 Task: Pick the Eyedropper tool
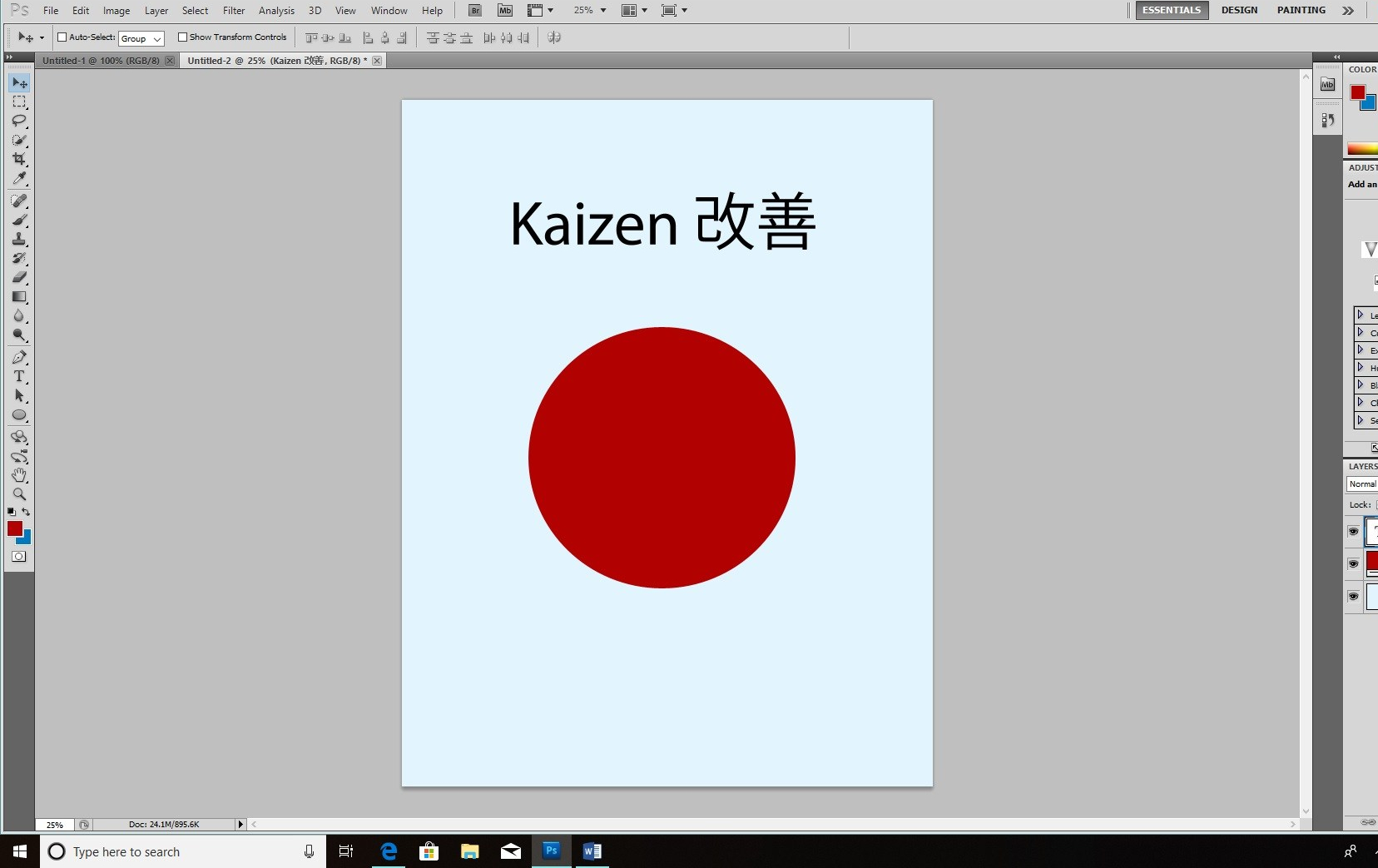tap(19, 178)
